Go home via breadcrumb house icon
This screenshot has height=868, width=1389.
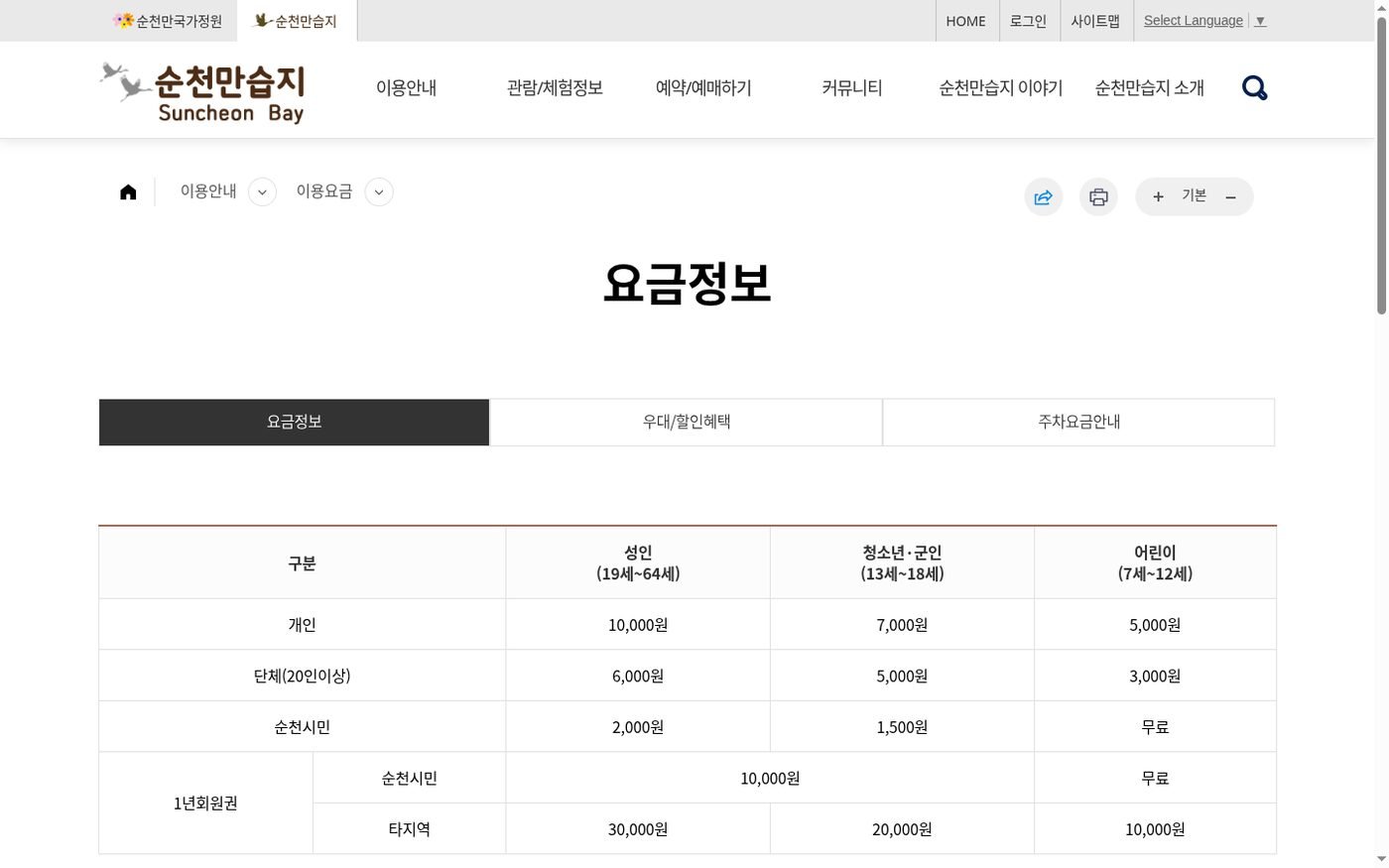point(128,192)
